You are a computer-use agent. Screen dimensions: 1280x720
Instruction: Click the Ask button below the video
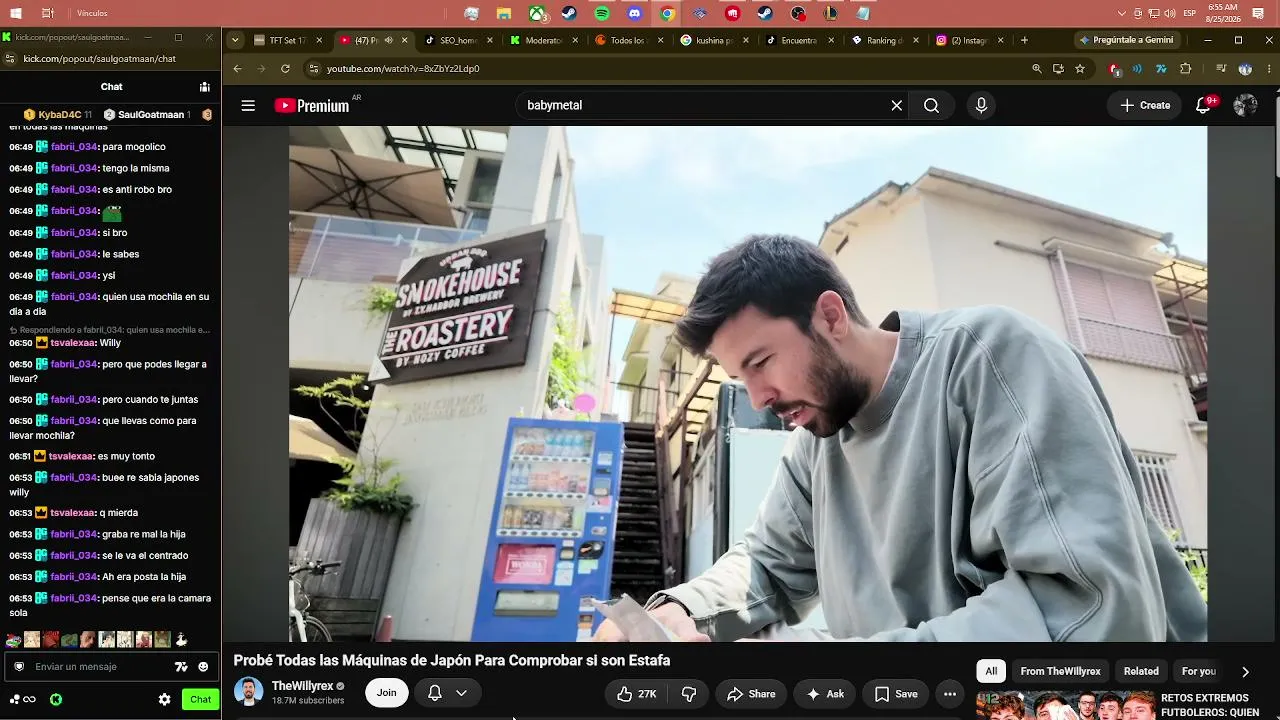tap(826, 694)
